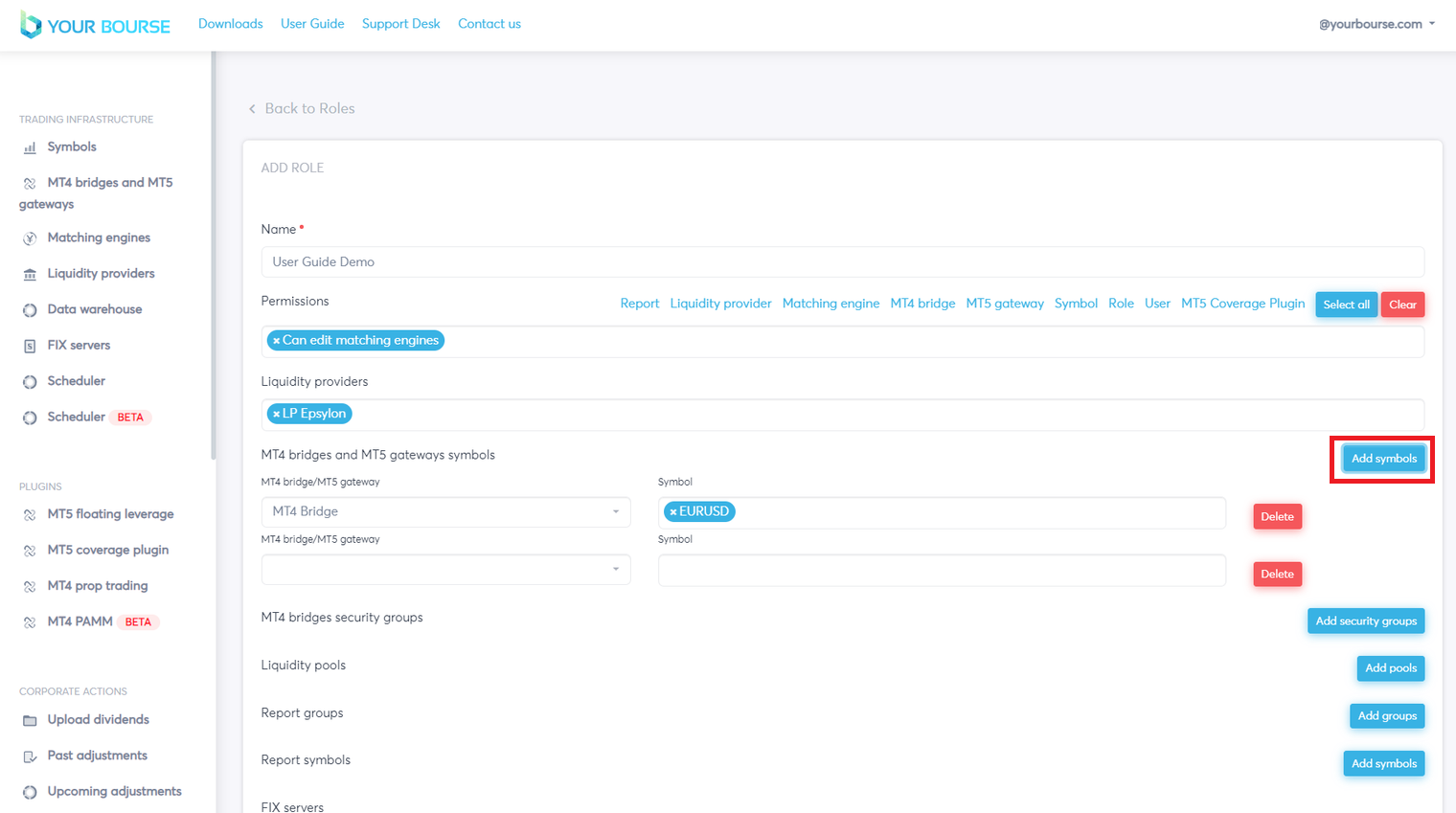Click the Past adjustments icon
1456x813 pixels.
click(x=30, y=757)
